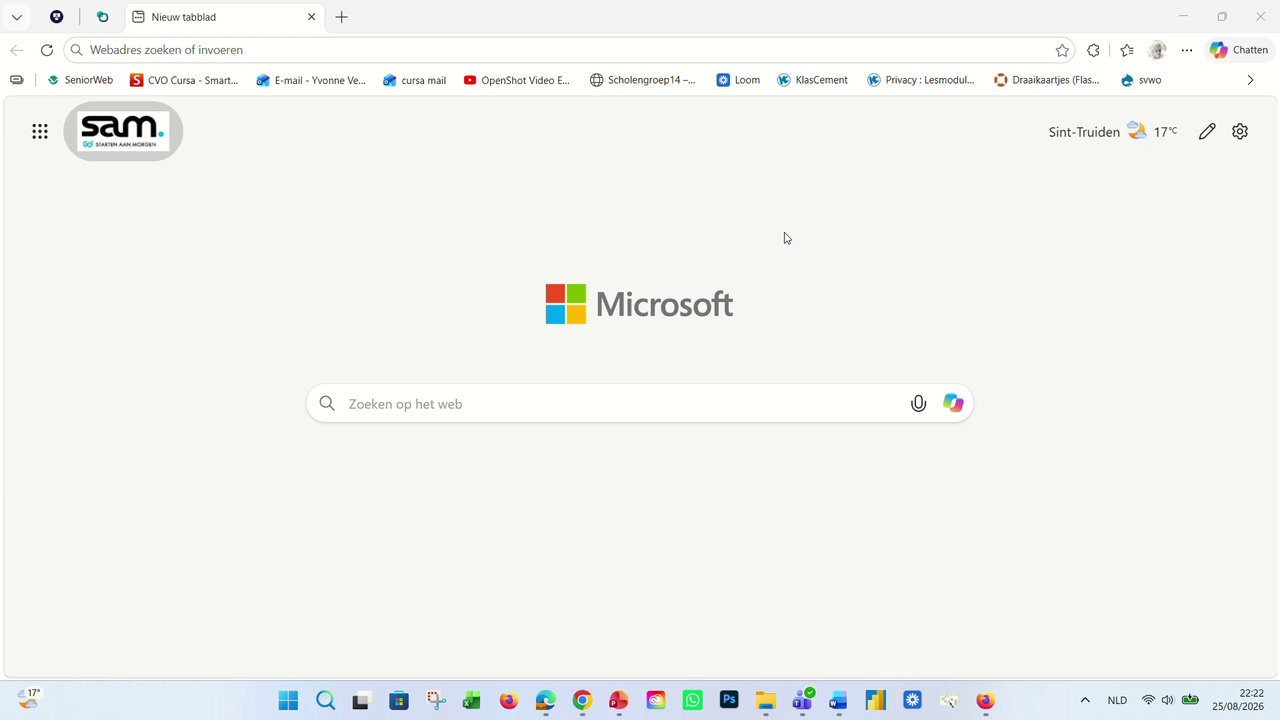Expand the favorites bar overflow chevron
This screenshot has height=720, width=1280.
pyautogui.click(x=1250, y=80)
